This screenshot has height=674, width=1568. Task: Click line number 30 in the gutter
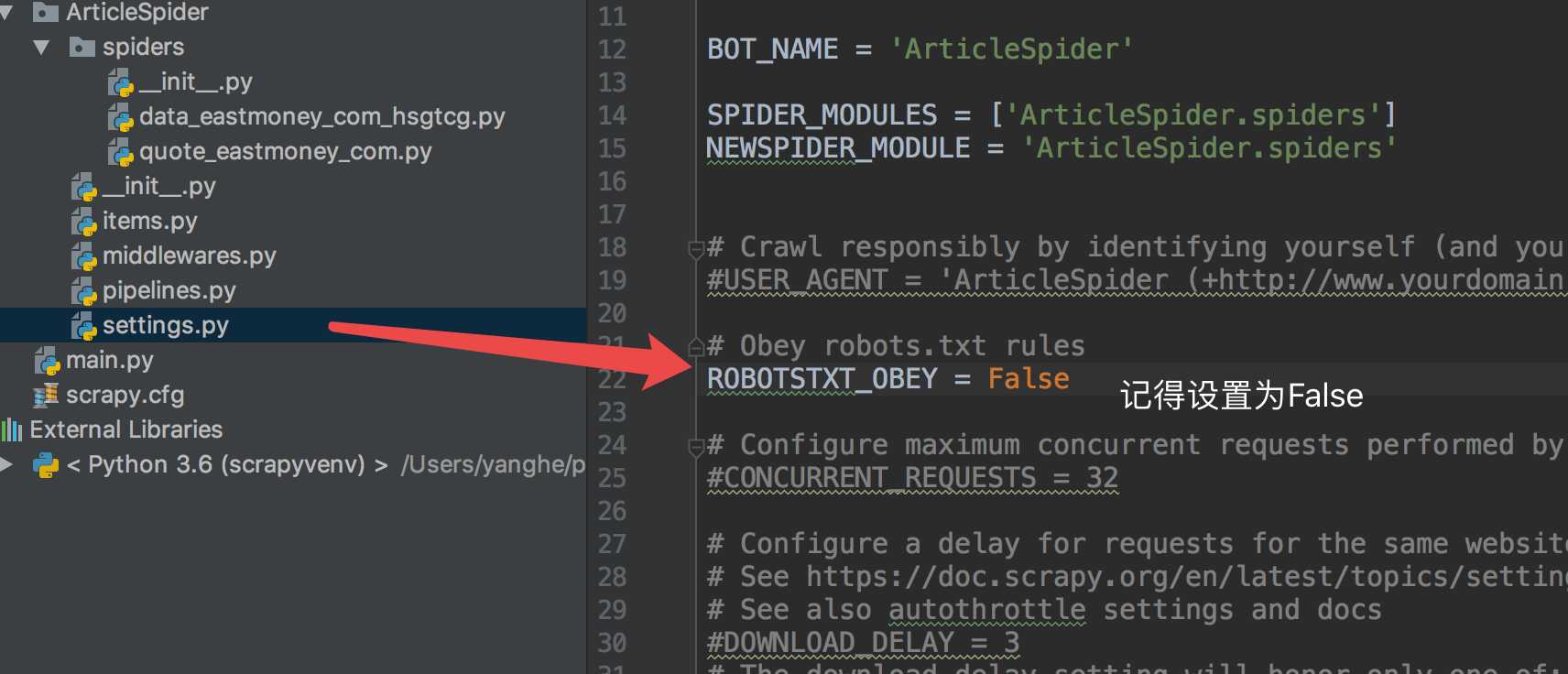pos(613,643)
